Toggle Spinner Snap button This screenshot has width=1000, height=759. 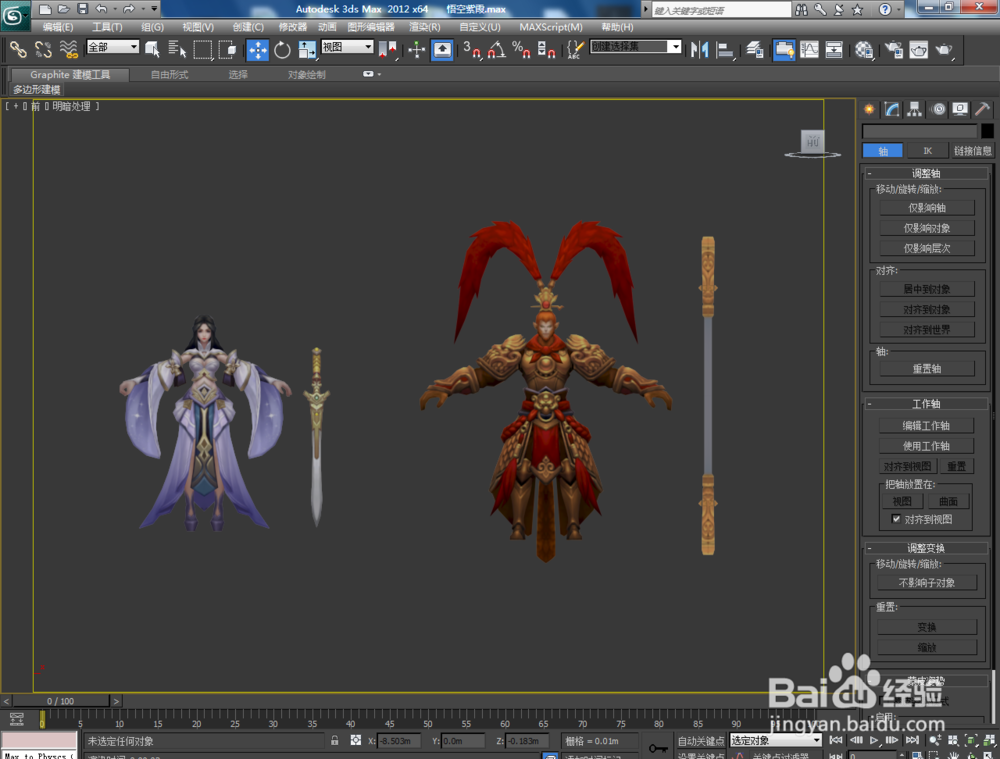(546, 49)
